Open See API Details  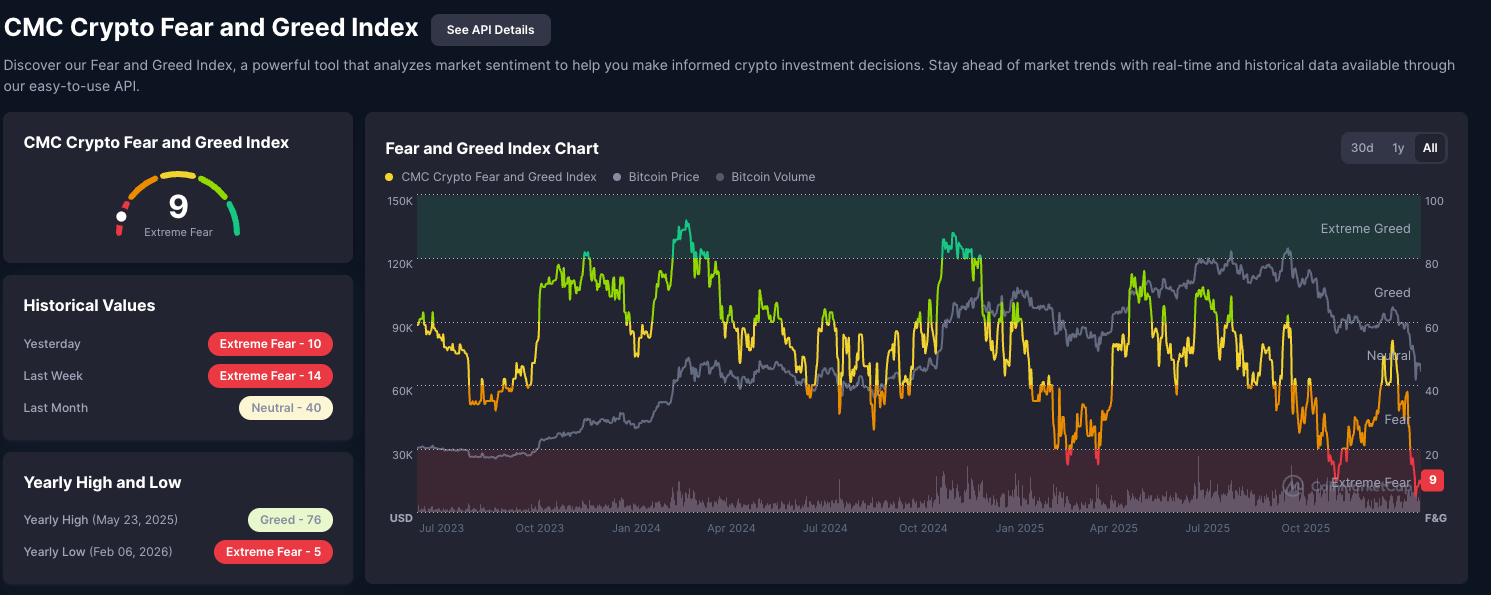point(490,30)
